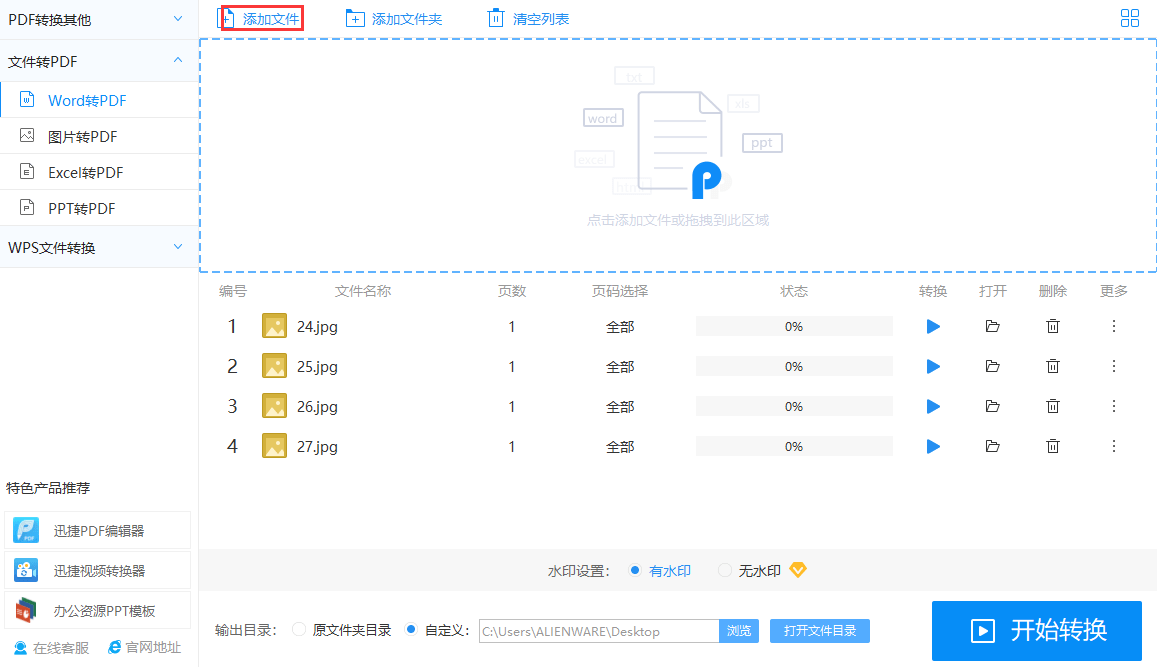Delete 26.jpg using its trash icon
1157x667 pixels.
point(1053,406)
